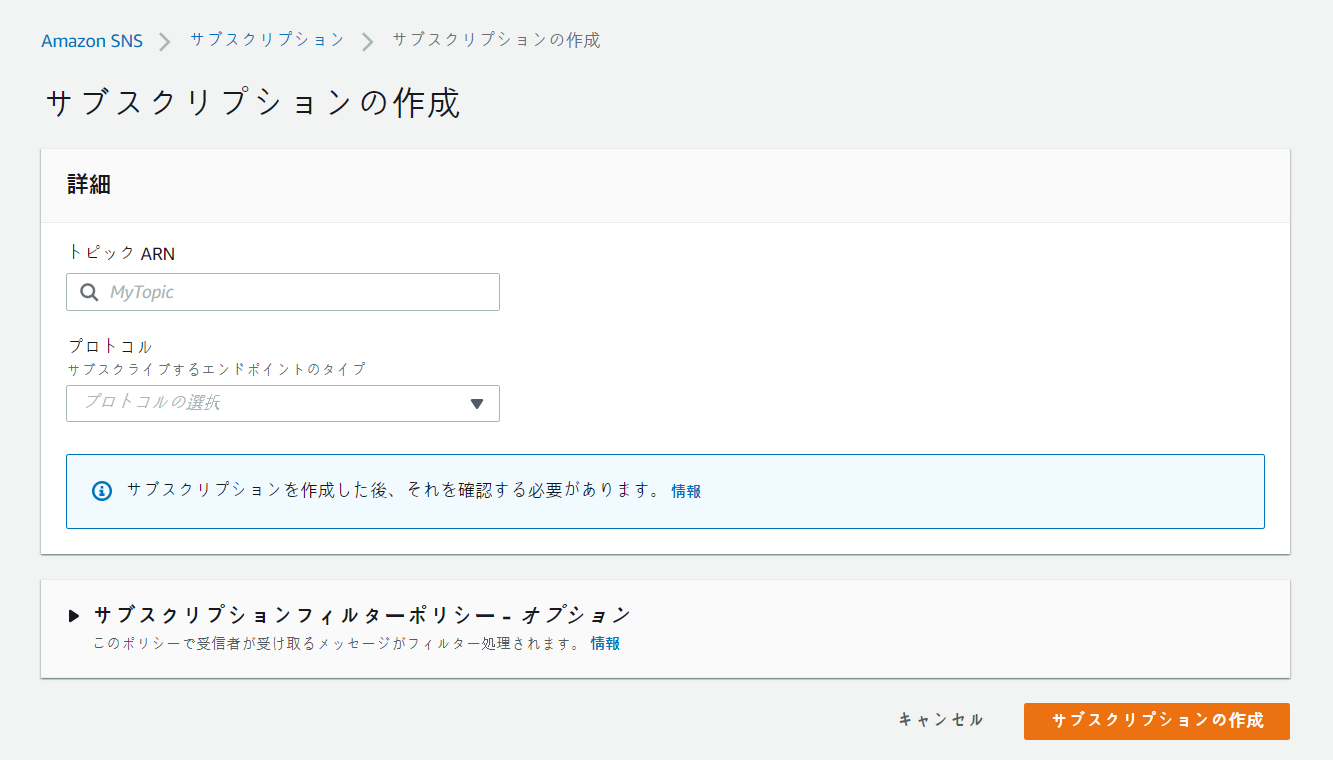Click the サブスクリプションの作成 page title
Viewport: 1333px width, 760px height.
click(x=253, y=104)
